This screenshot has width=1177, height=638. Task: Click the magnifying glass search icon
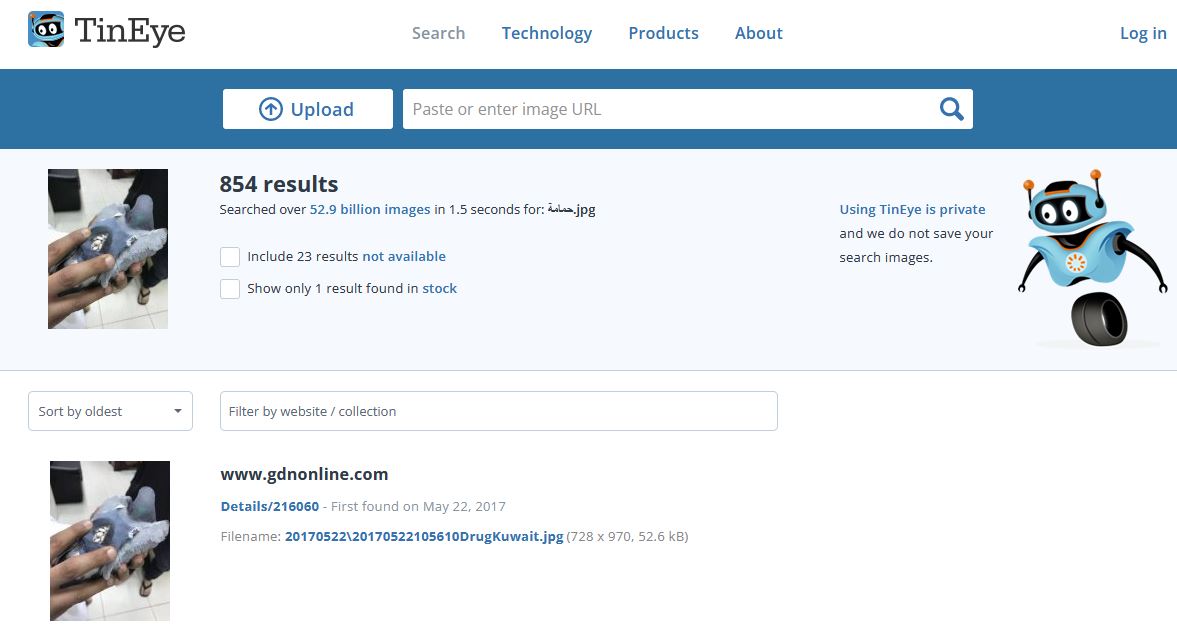[951, 109]
